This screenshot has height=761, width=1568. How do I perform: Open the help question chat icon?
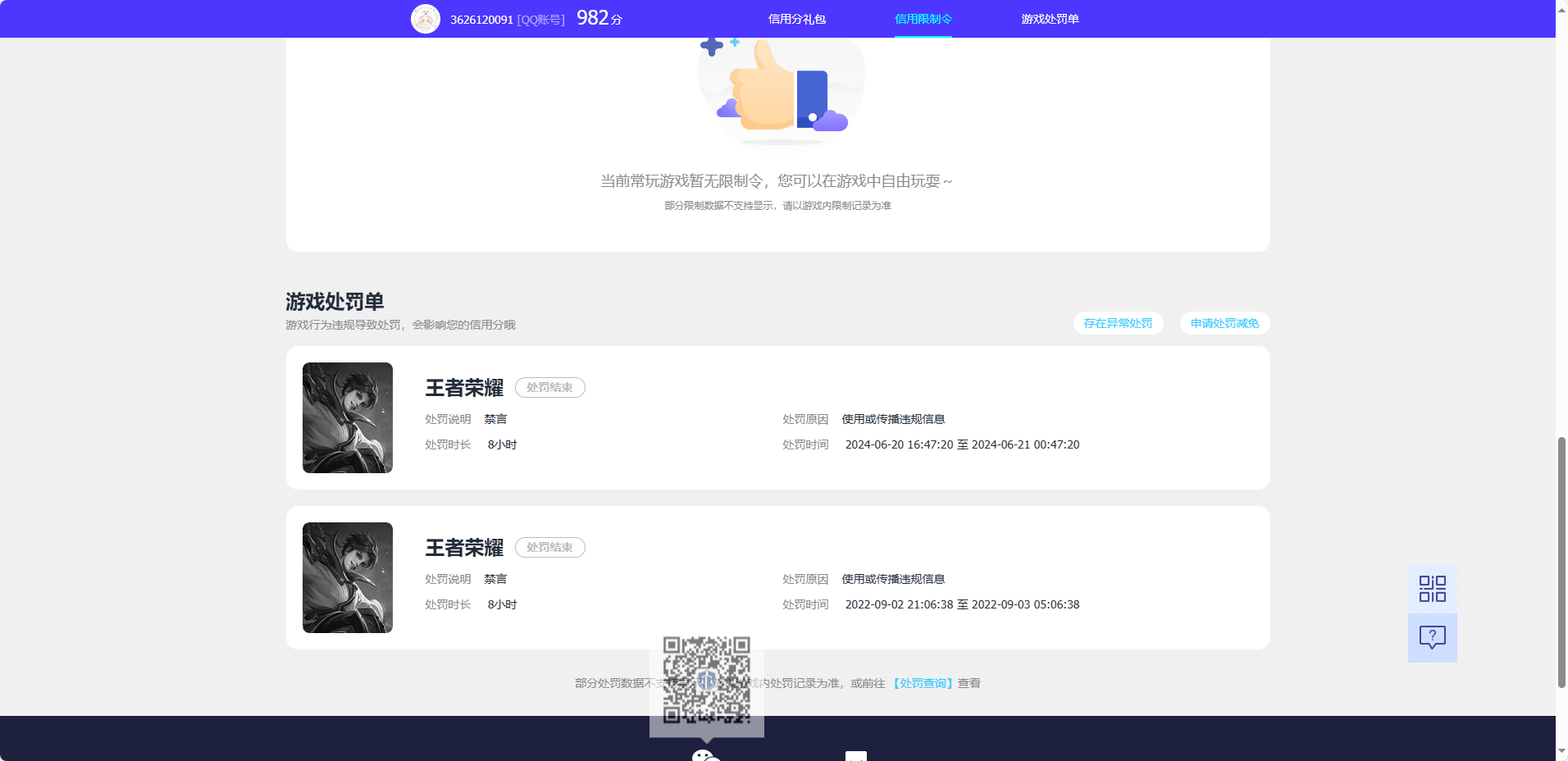coord(1432,637)
